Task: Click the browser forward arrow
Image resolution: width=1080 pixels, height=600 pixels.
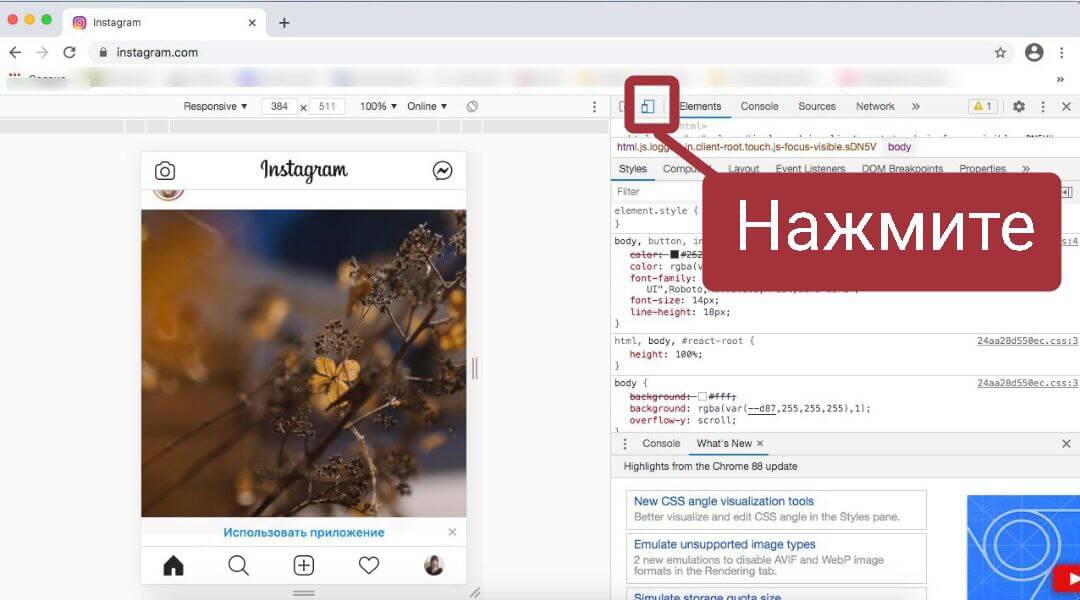Action: (42, 52)
